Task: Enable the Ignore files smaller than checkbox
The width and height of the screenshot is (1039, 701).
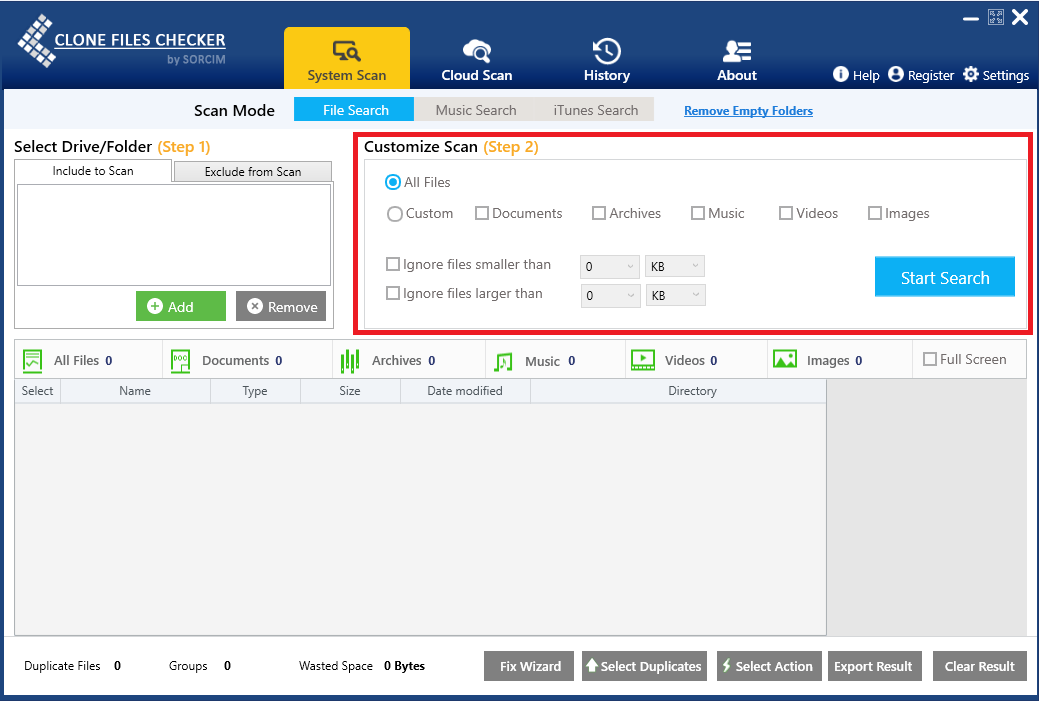Action: tap(393, 265)
